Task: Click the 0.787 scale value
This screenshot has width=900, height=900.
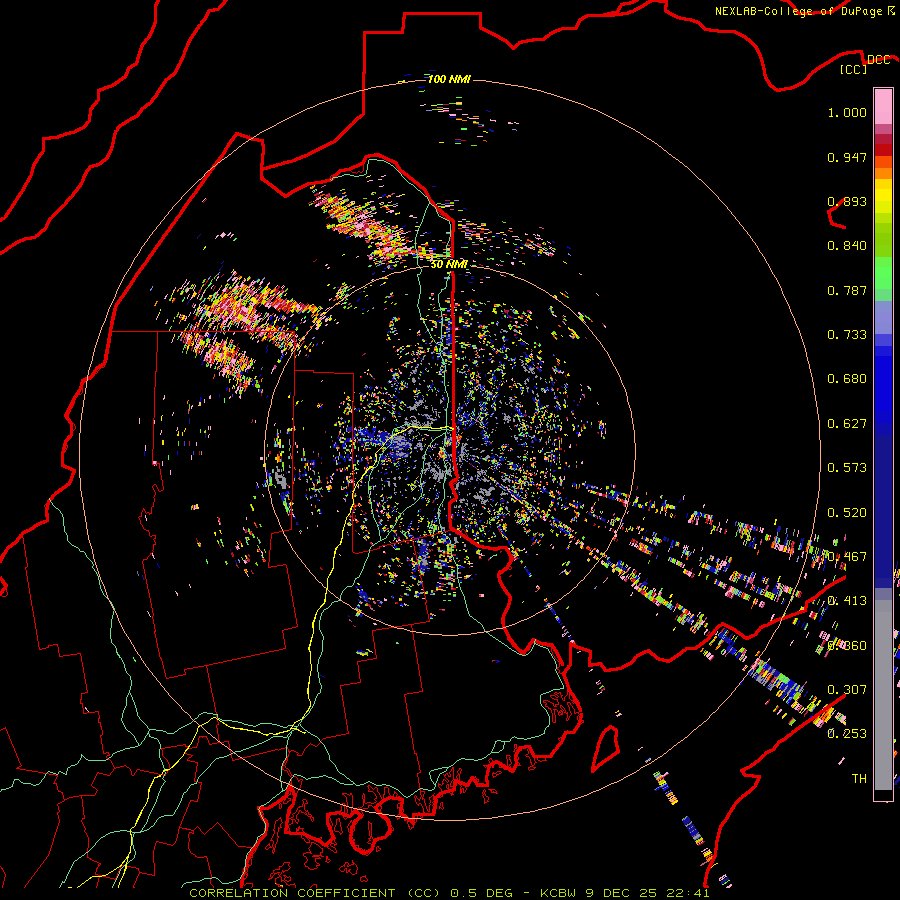Action: [x=847, y=290]
